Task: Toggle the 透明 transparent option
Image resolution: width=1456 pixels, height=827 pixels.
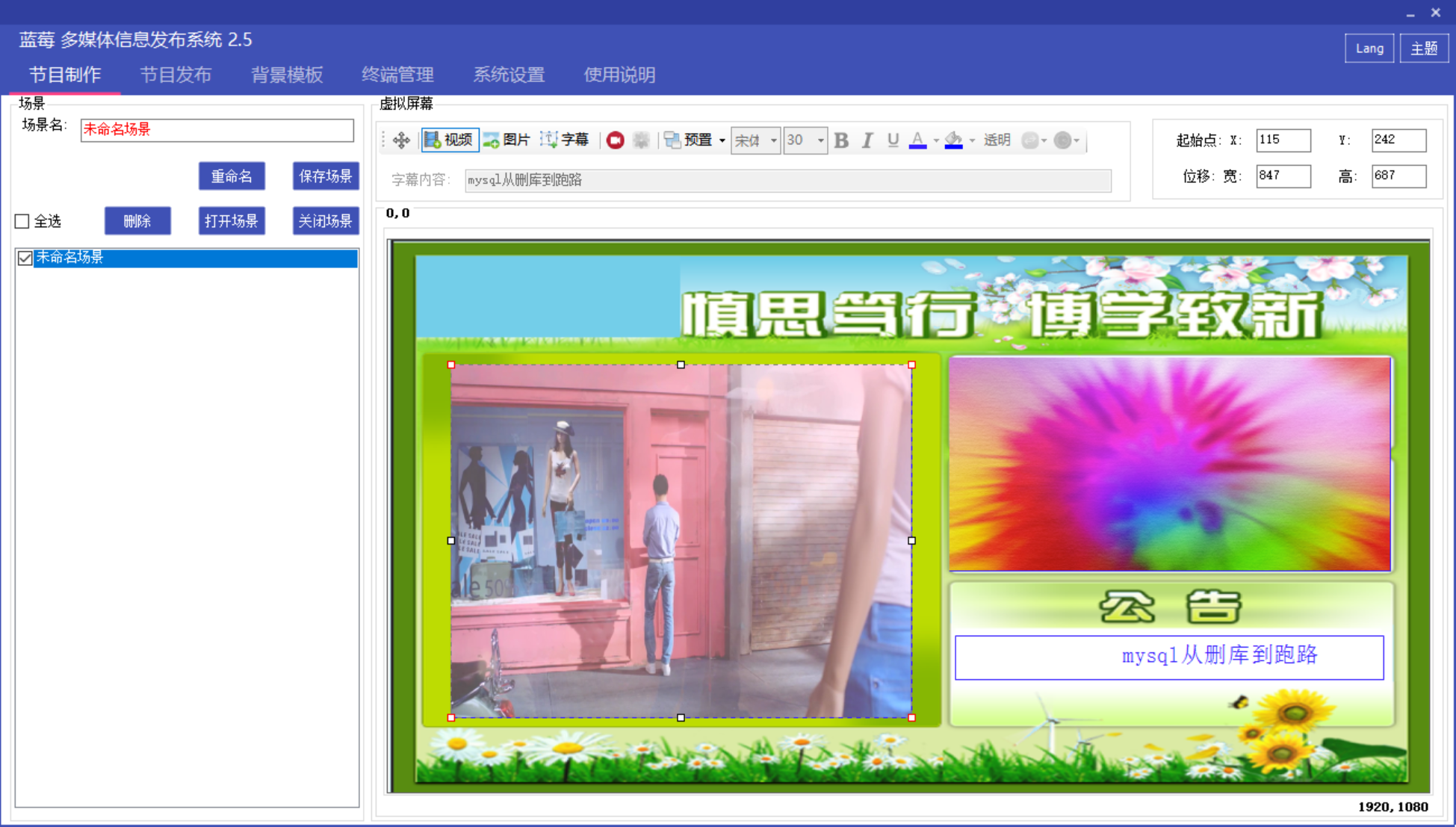Action: coord(997,140)
